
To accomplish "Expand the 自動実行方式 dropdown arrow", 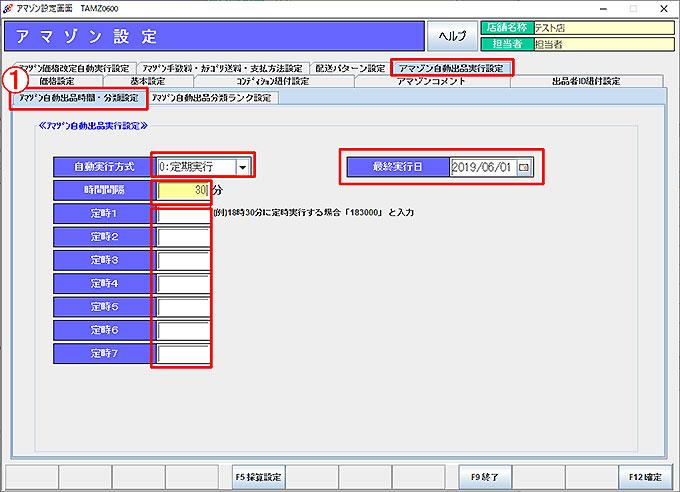I will pos(243,167).
